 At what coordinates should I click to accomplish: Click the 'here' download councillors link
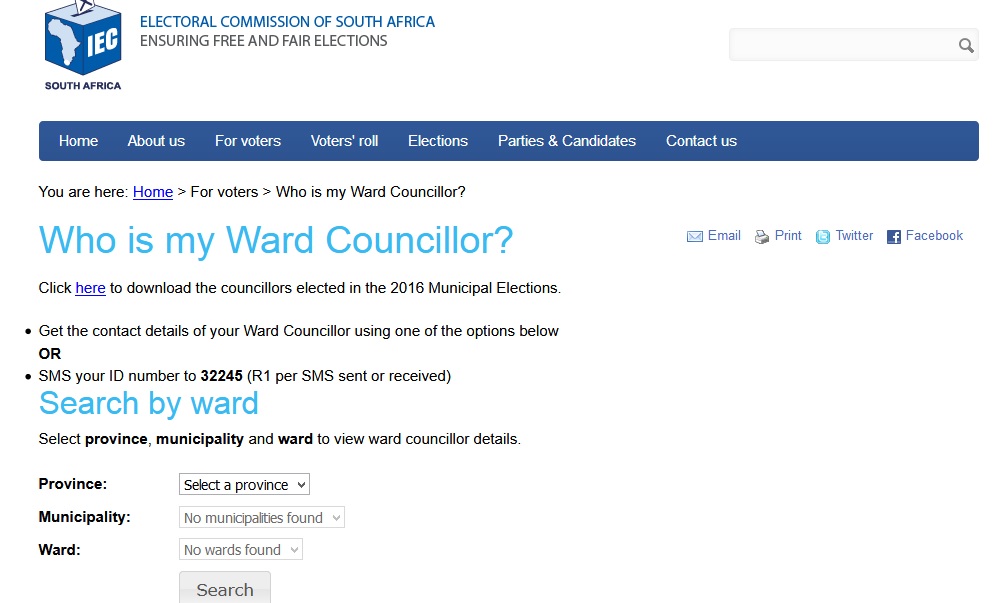tap(90, 288)
